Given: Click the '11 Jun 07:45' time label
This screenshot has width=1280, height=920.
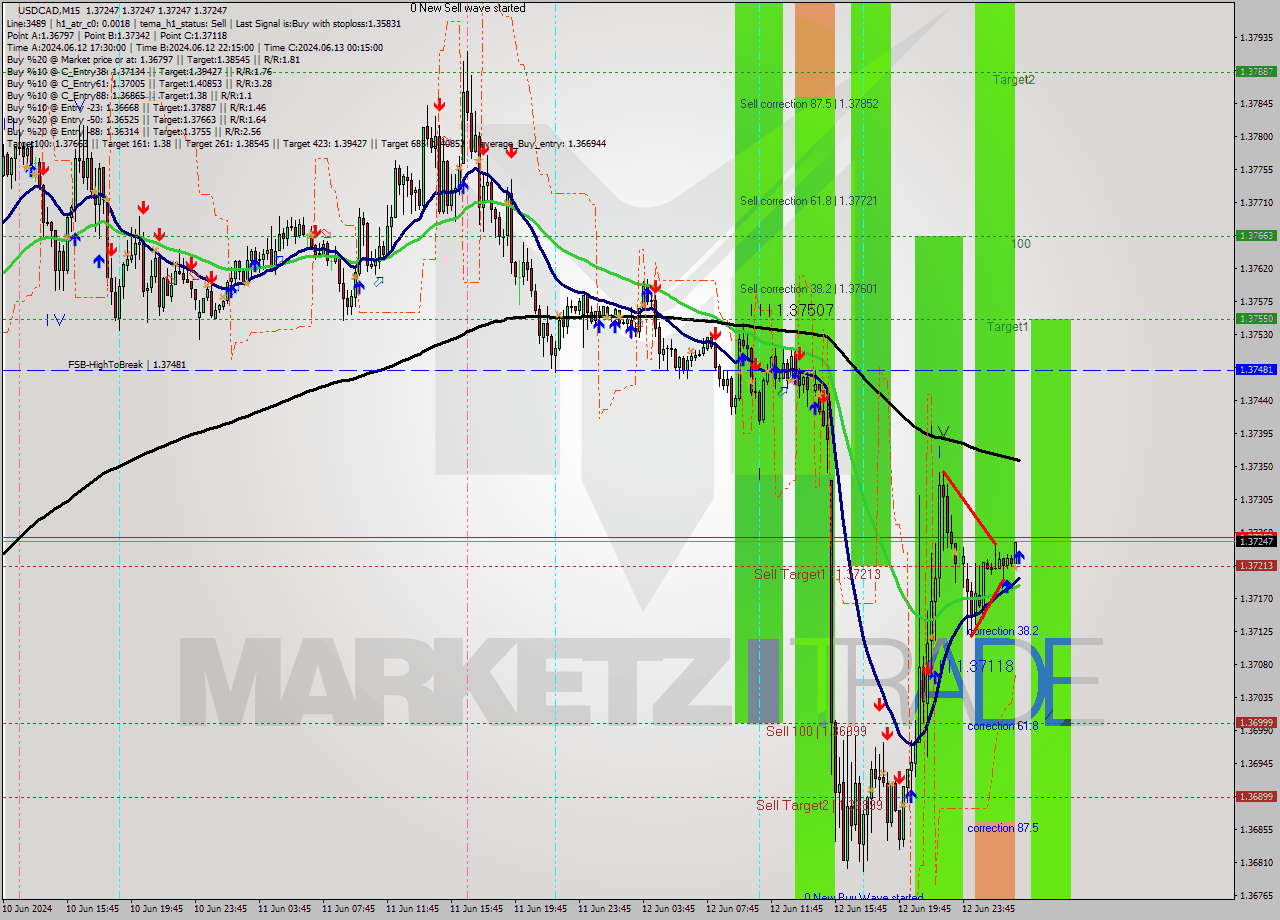Looking at the screenshot, I should (x=348, y=910).
